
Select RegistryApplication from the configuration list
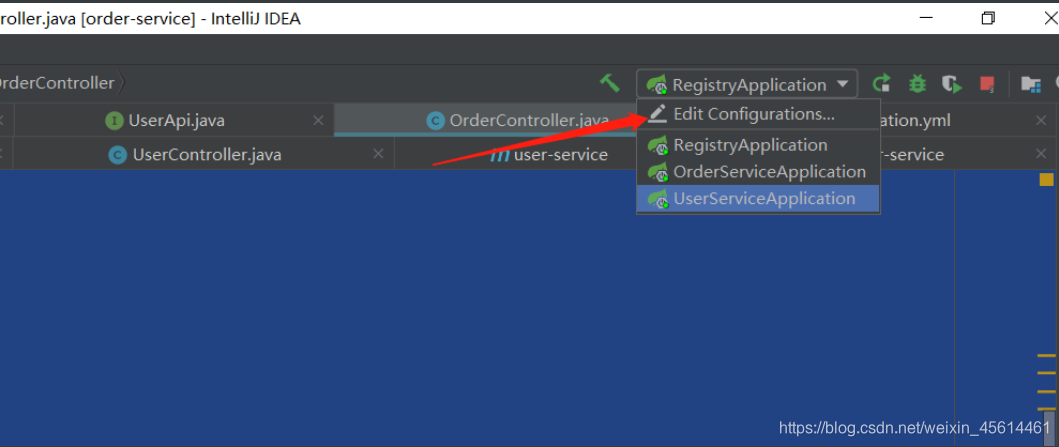(758, 145)
